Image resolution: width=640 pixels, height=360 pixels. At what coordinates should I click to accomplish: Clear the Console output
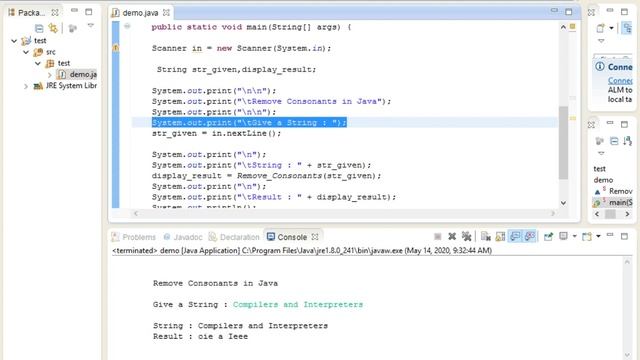(485, 236)
